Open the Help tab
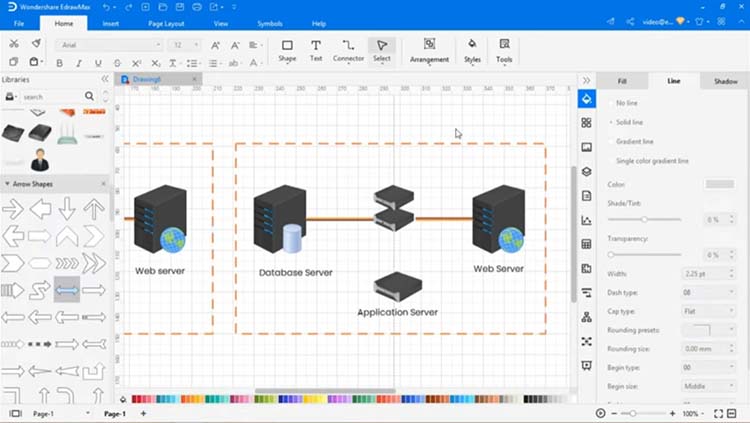Viewport: 750px width, 423px height. [x=319, y=23]
